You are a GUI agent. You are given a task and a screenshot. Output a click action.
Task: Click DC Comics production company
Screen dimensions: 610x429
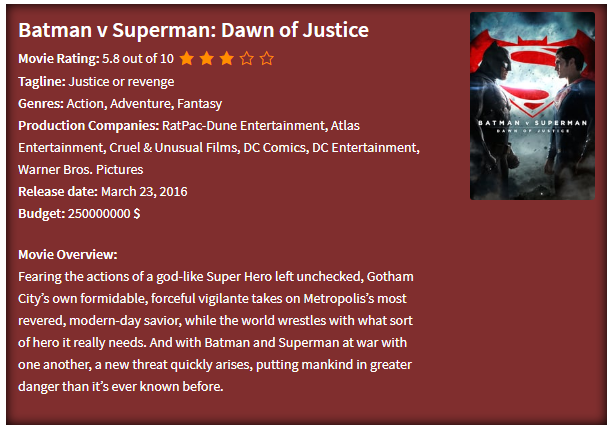pyautogui.click(x=276, y=148)
